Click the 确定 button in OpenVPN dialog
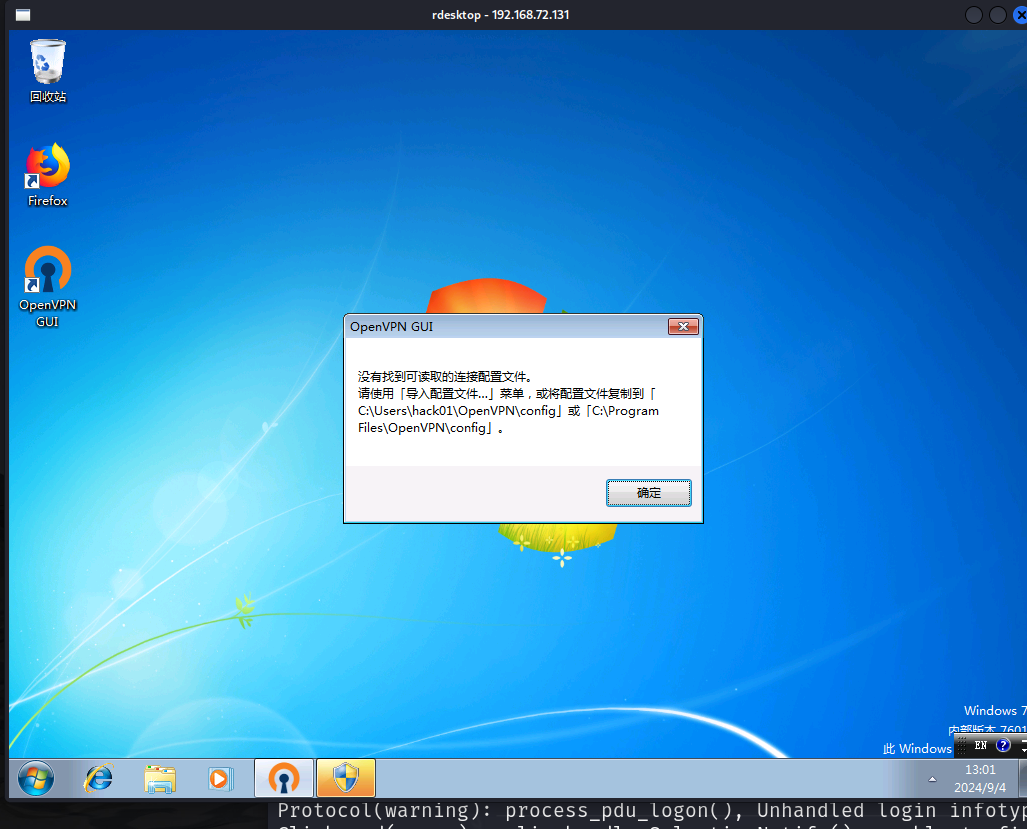Viewport: 1027px width, 829px height. point(648,493)
